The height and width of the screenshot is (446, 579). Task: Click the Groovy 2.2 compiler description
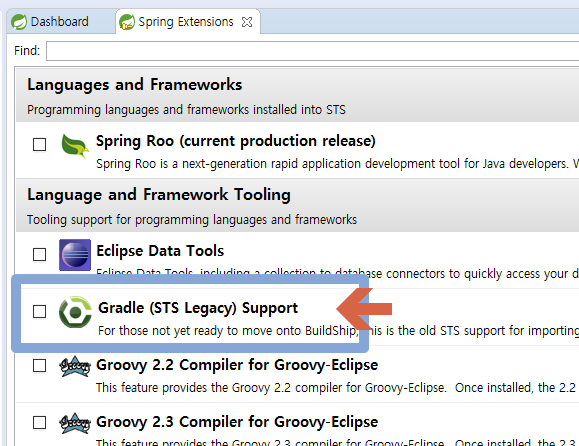point(337,388)
